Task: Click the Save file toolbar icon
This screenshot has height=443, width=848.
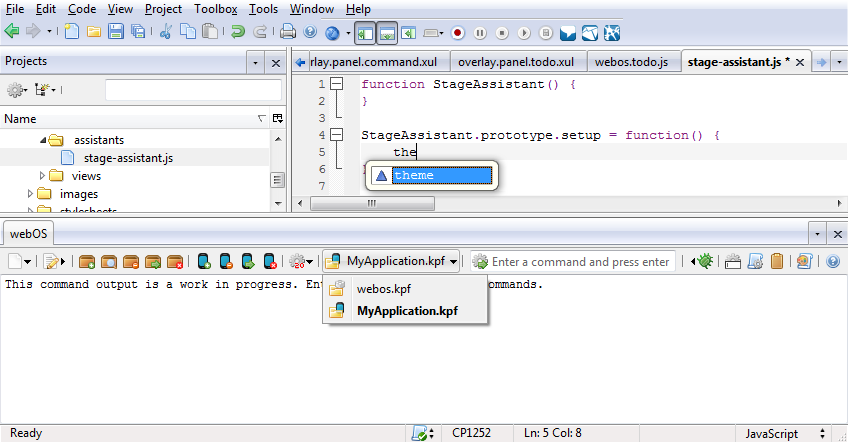Action: 116,32
